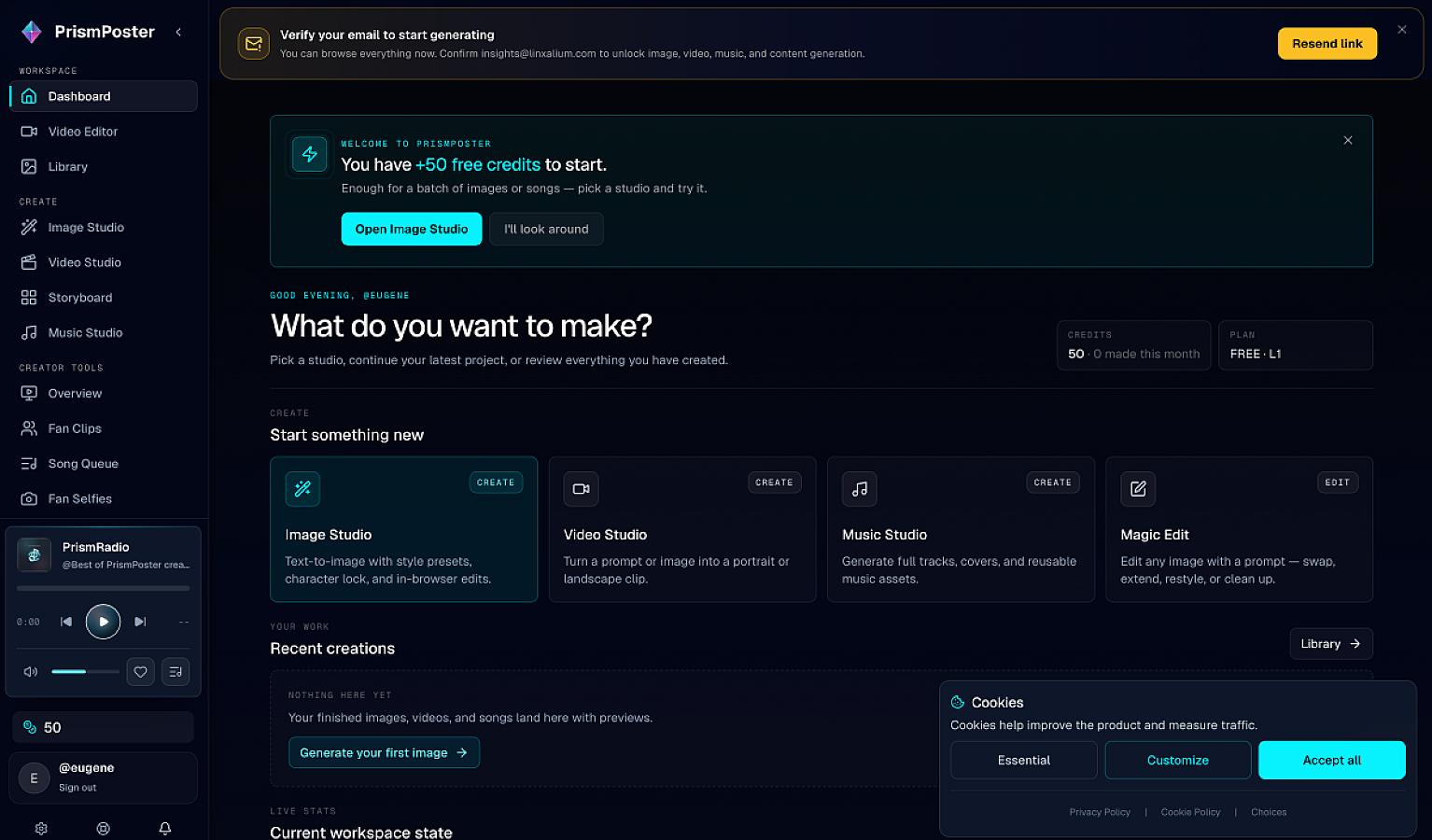Open Fan Clips in the sidebar

pos(104,428)
